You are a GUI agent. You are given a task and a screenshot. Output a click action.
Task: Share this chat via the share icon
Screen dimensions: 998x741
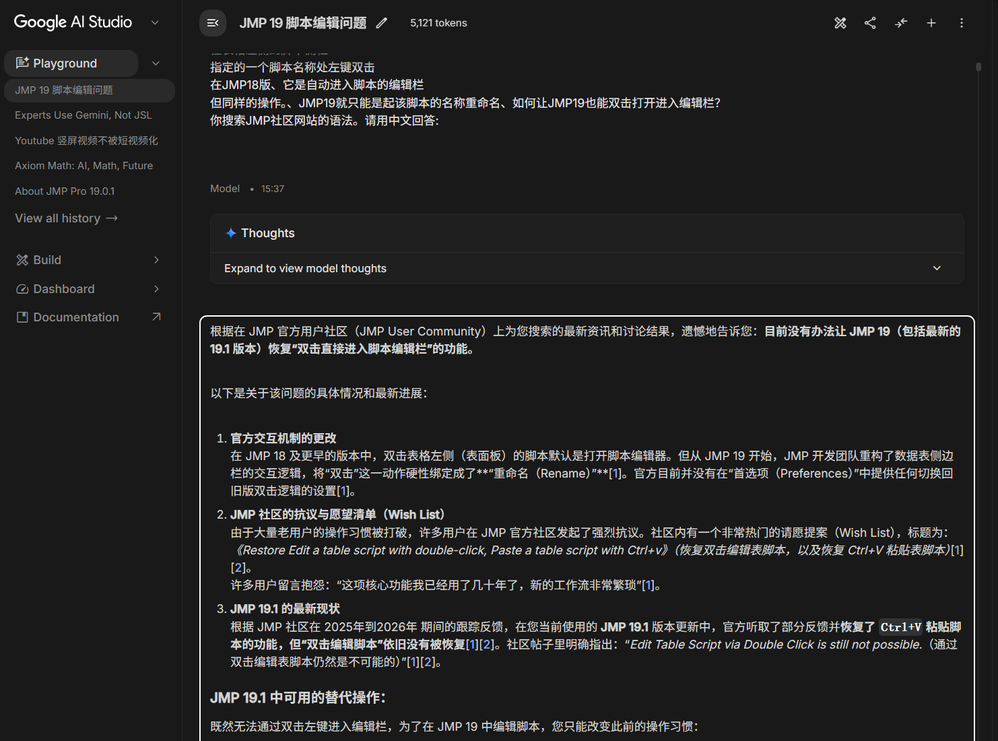point(870,23)
